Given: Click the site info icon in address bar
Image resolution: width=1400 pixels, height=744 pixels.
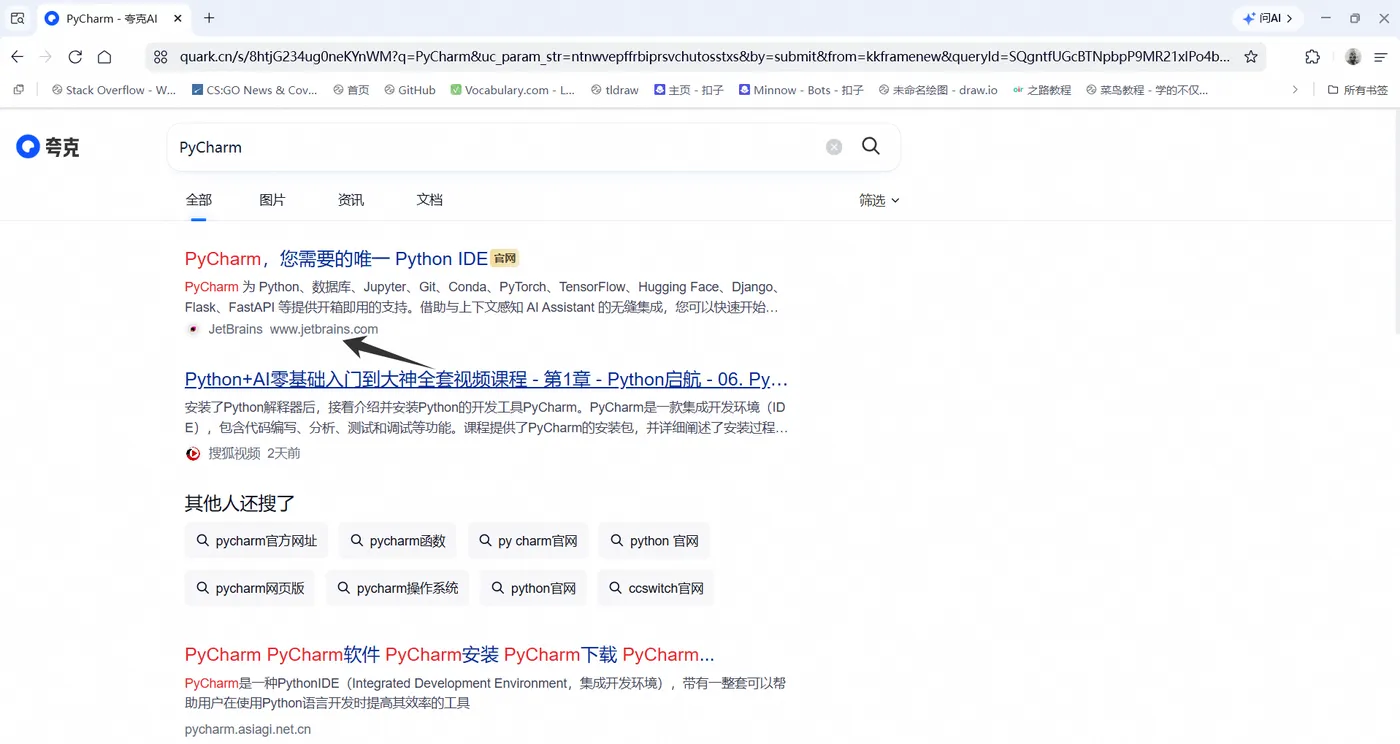Looking at the screenshot, I should [160, 57].
